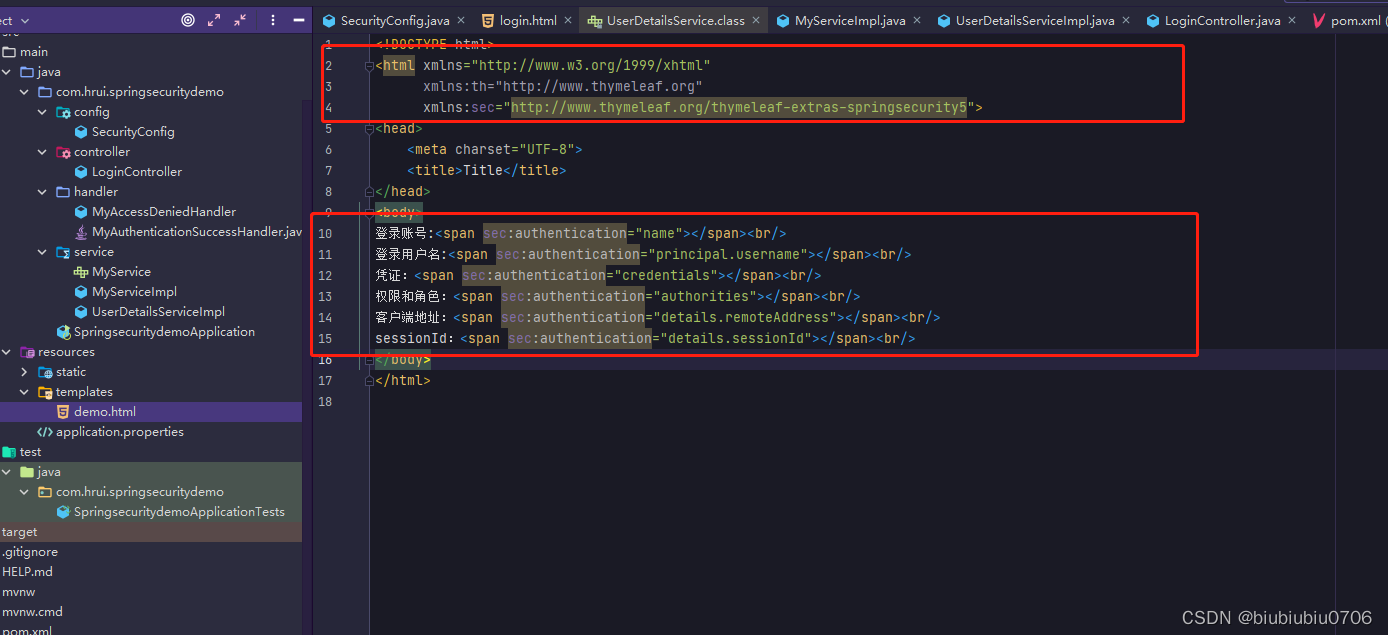
Task: Click "authorities" attribute value in line 13
Action: tap(707, 296)
